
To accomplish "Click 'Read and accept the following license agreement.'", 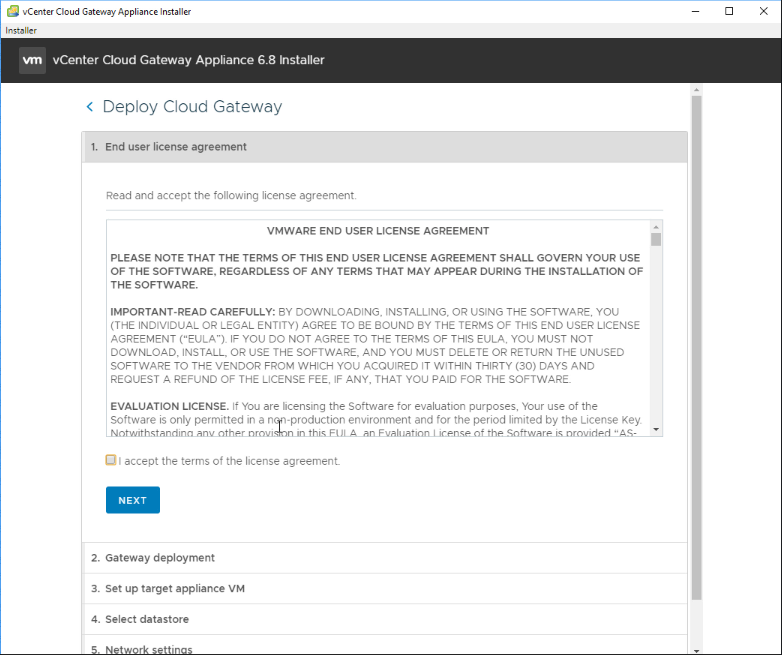I will (231, 196).
